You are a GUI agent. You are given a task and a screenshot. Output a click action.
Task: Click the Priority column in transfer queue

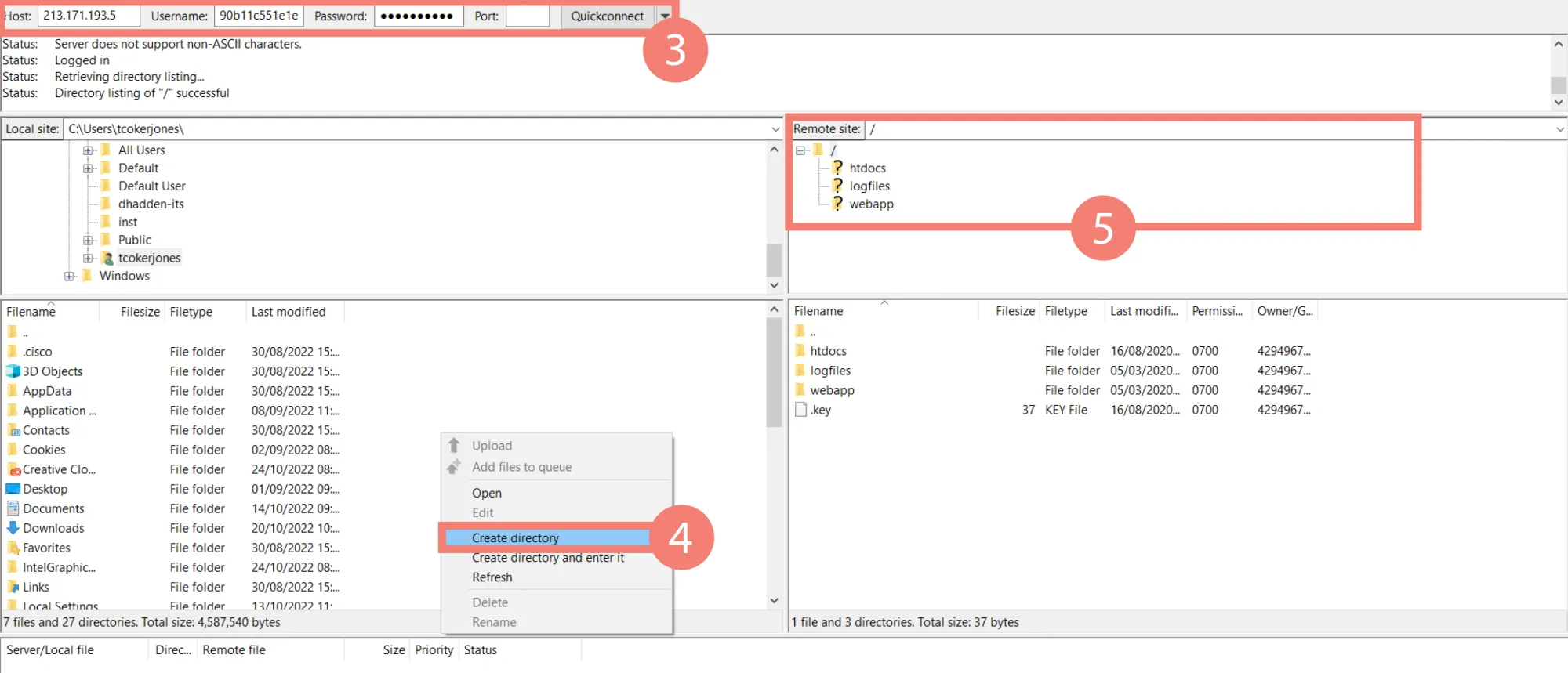coord(434,650)
